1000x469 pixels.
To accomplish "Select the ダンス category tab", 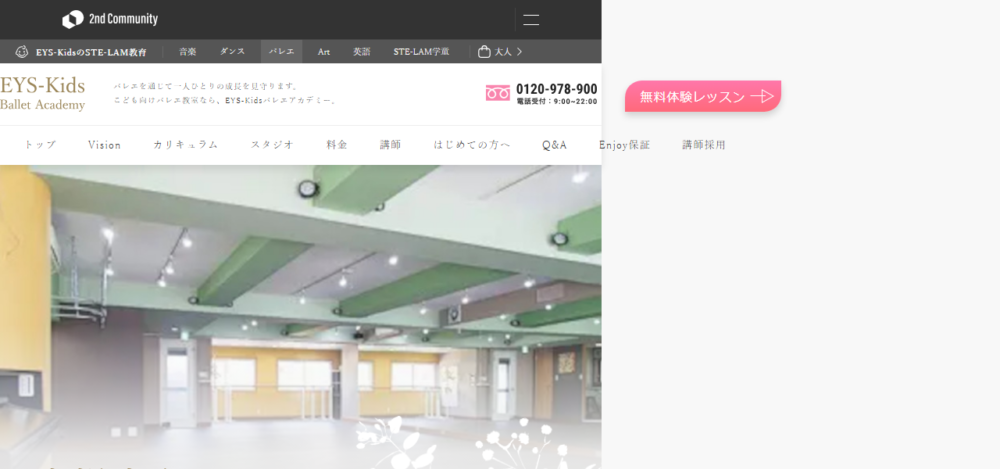I will point(232,52).
